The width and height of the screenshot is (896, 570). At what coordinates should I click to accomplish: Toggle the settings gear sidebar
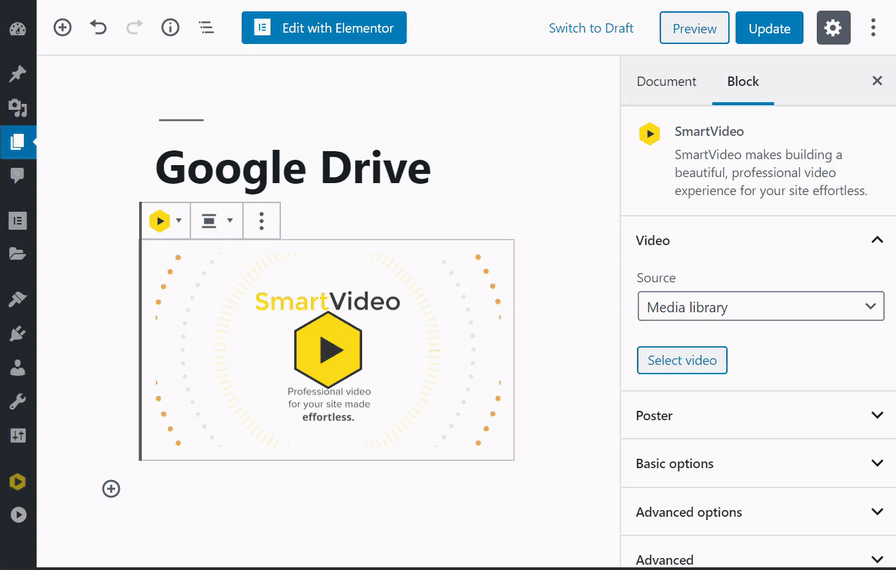coord(833,27)
